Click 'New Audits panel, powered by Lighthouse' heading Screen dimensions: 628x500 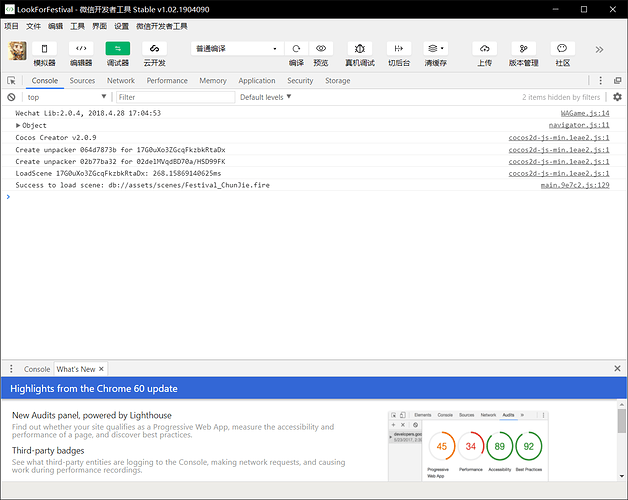click(92, 415)
